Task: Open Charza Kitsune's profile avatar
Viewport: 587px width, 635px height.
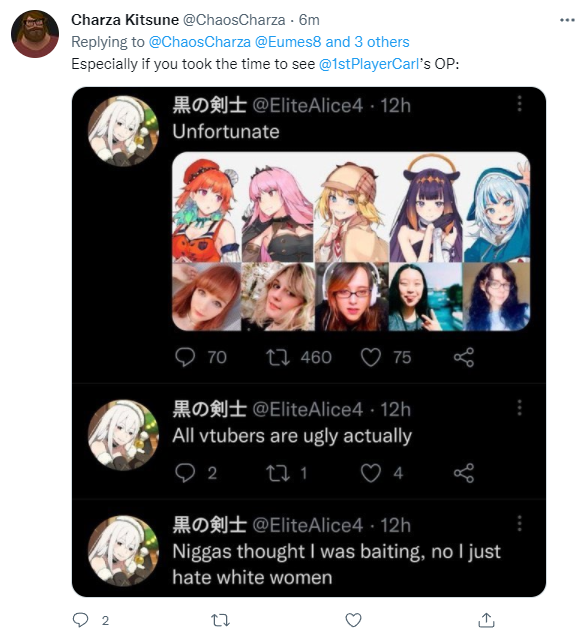Action: 35,34
